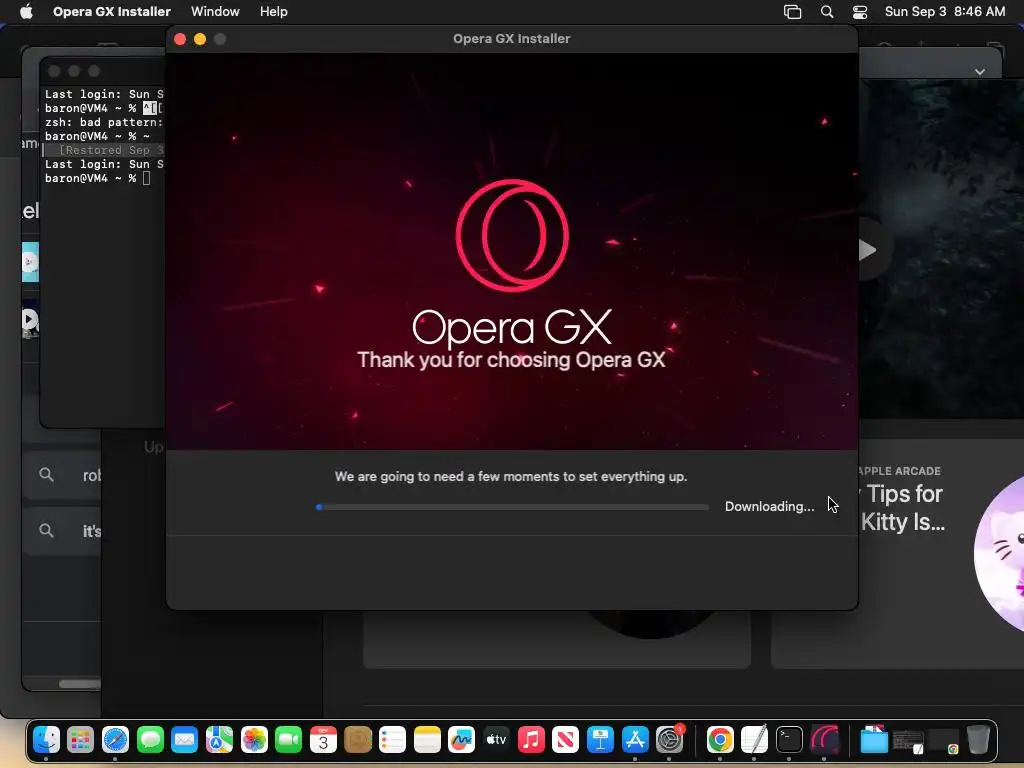Select the 'rol' search suggestion row
Viewport: 1024px width, 768px height.
[62, 475]
